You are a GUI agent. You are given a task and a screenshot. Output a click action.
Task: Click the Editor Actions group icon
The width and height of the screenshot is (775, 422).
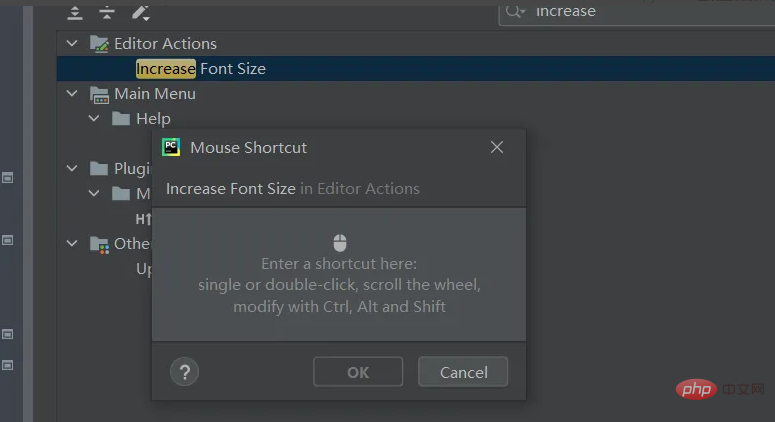click(99, 43)
